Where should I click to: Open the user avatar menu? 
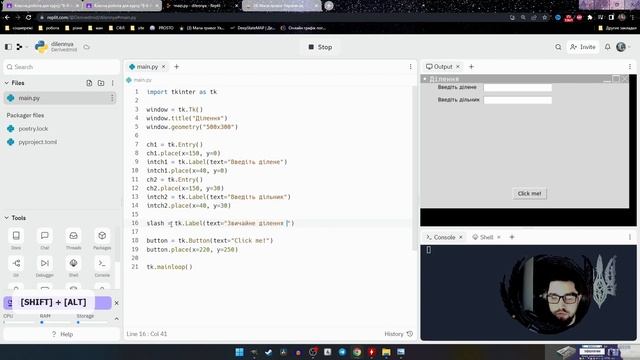coord(621,47)
